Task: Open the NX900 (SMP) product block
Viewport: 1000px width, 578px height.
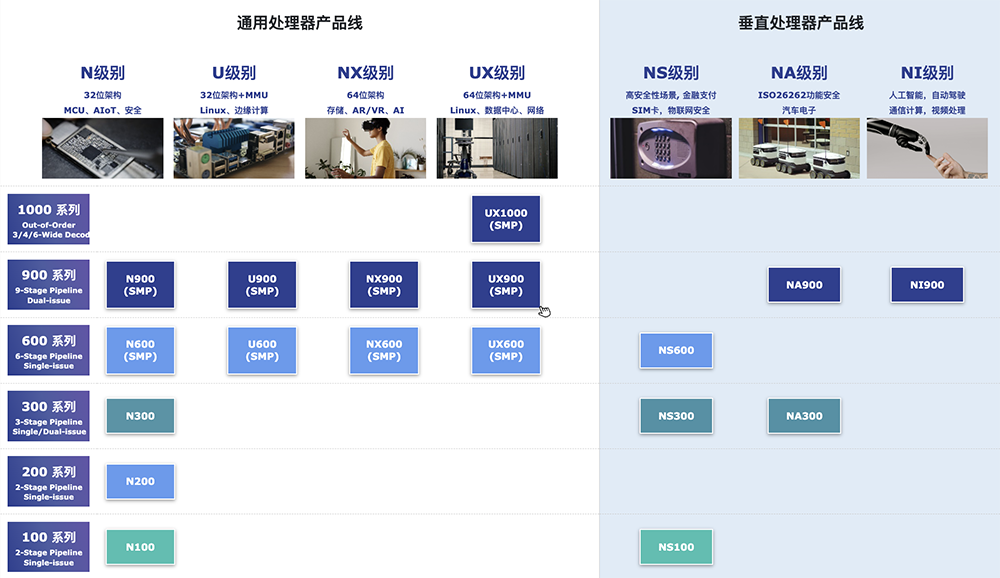Action: pyautogui.click(x=384, y=285)
